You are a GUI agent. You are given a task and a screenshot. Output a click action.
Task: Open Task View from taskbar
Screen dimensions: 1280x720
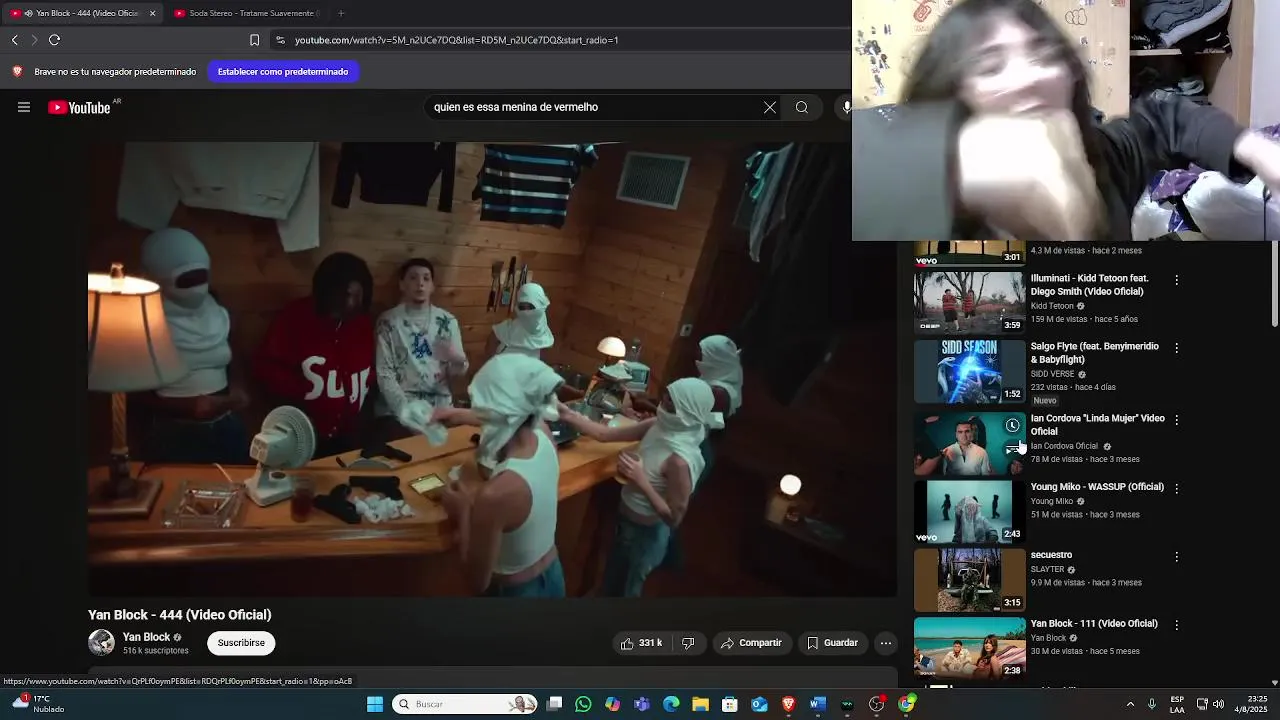pyautogui.click(x=555, y=704)
